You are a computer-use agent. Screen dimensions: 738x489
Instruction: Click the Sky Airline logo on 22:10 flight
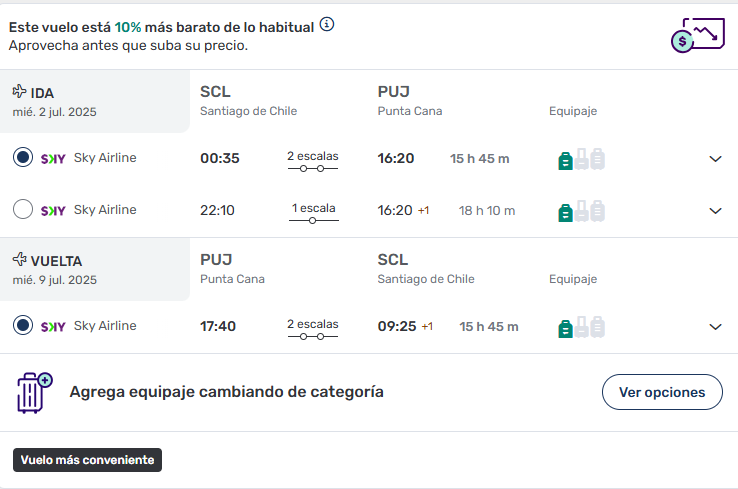(x=53, y=210)
